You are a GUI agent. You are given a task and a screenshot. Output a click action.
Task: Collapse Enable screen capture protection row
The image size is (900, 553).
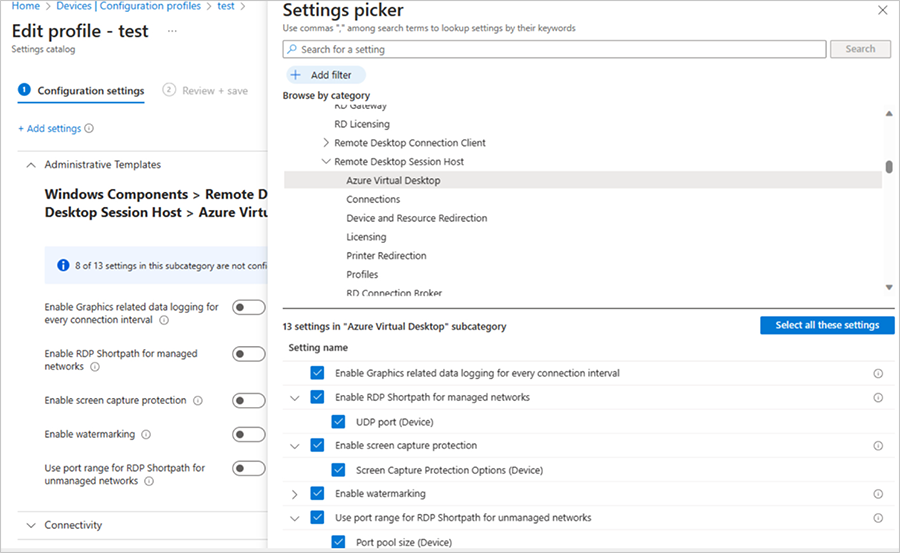(x=294, y=446)
